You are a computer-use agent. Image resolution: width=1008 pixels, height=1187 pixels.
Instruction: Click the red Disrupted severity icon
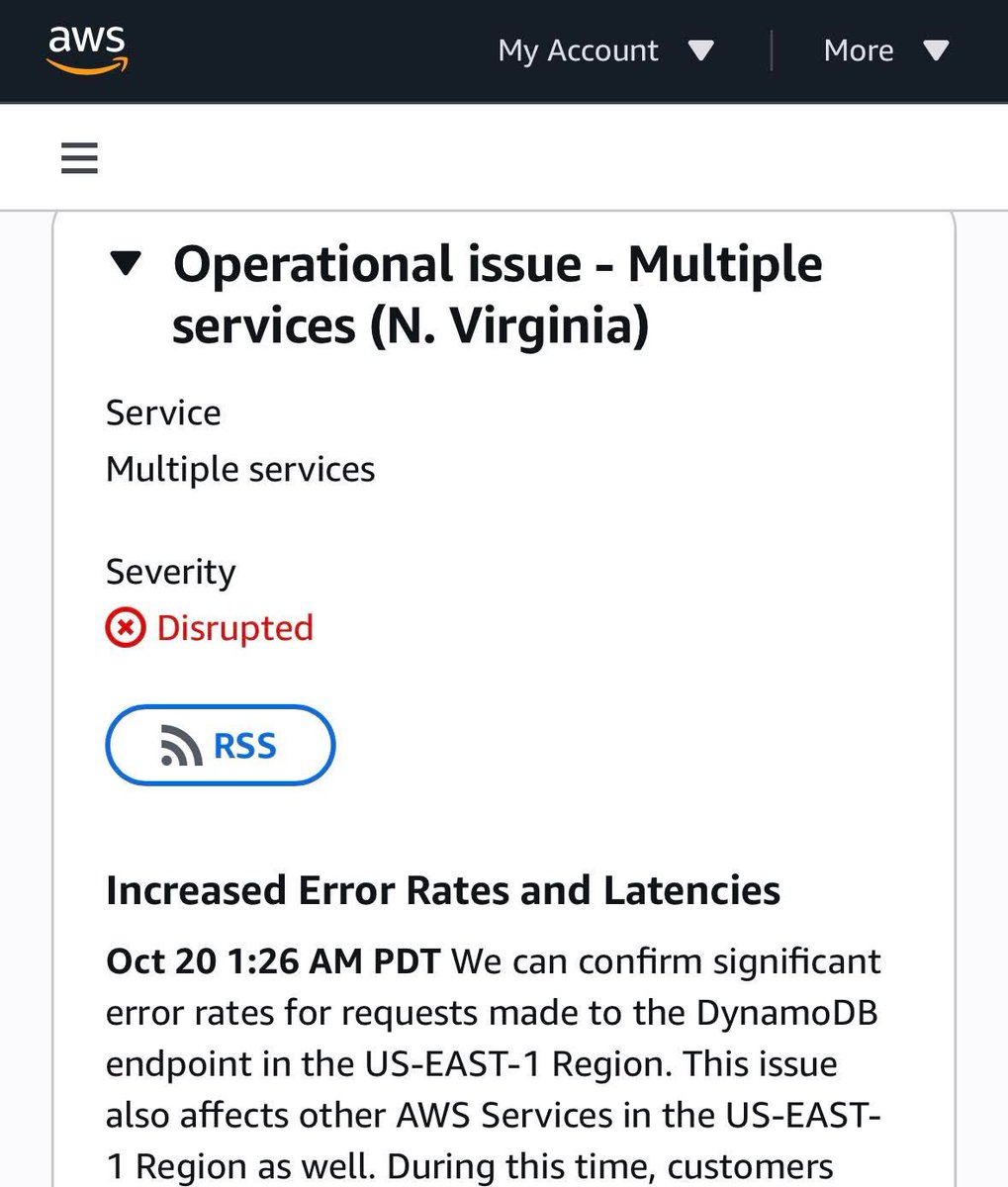click(x=125, y=628)
